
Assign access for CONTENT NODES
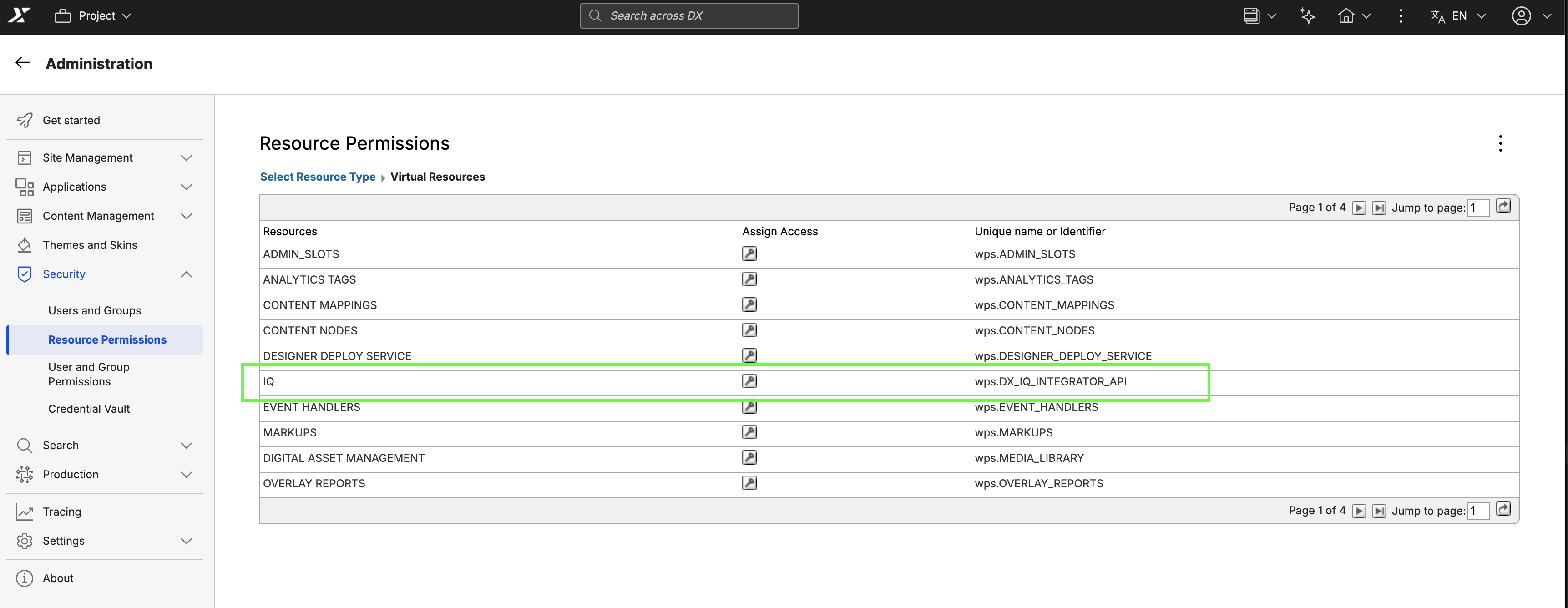[749, 330]
